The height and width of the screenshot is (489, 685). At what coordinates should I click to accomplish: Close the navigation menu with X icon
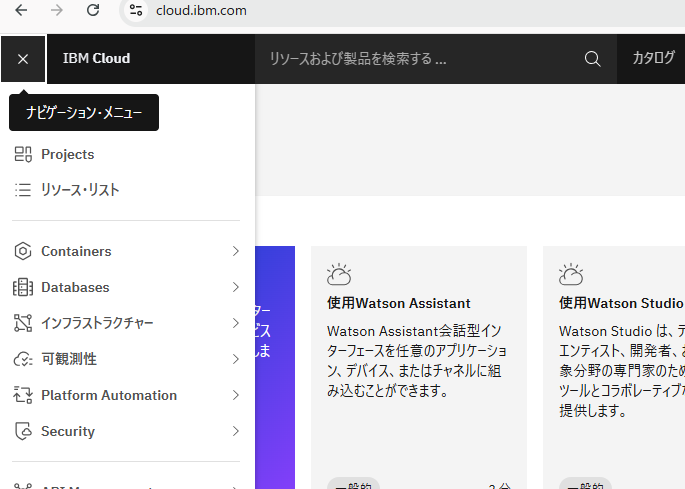click(x=23, y=59)
